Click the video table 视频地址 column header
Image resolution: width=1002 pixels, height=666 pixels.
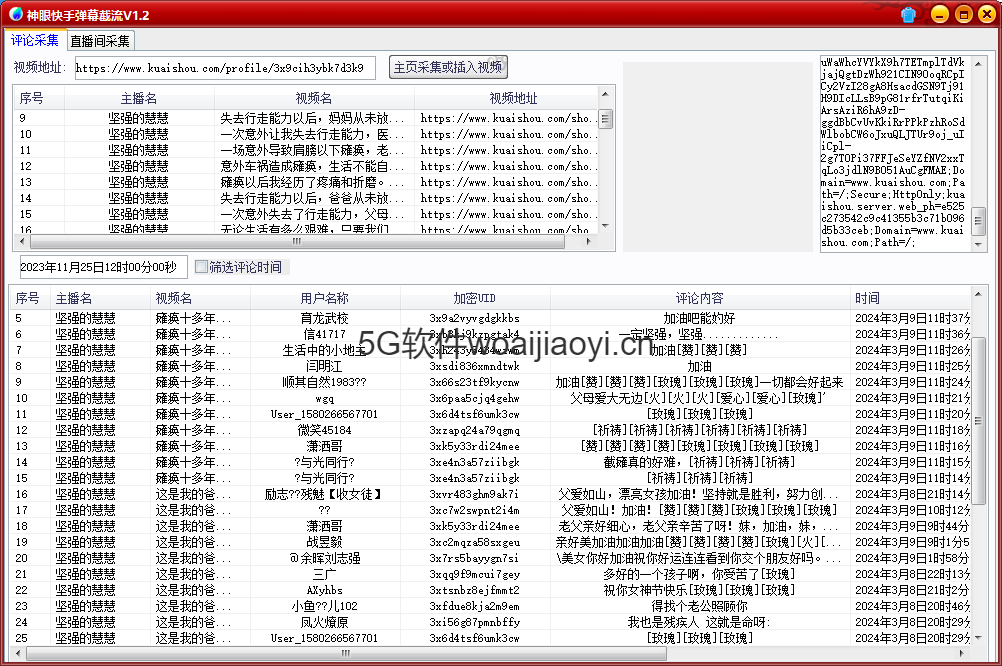click(507, 98)
